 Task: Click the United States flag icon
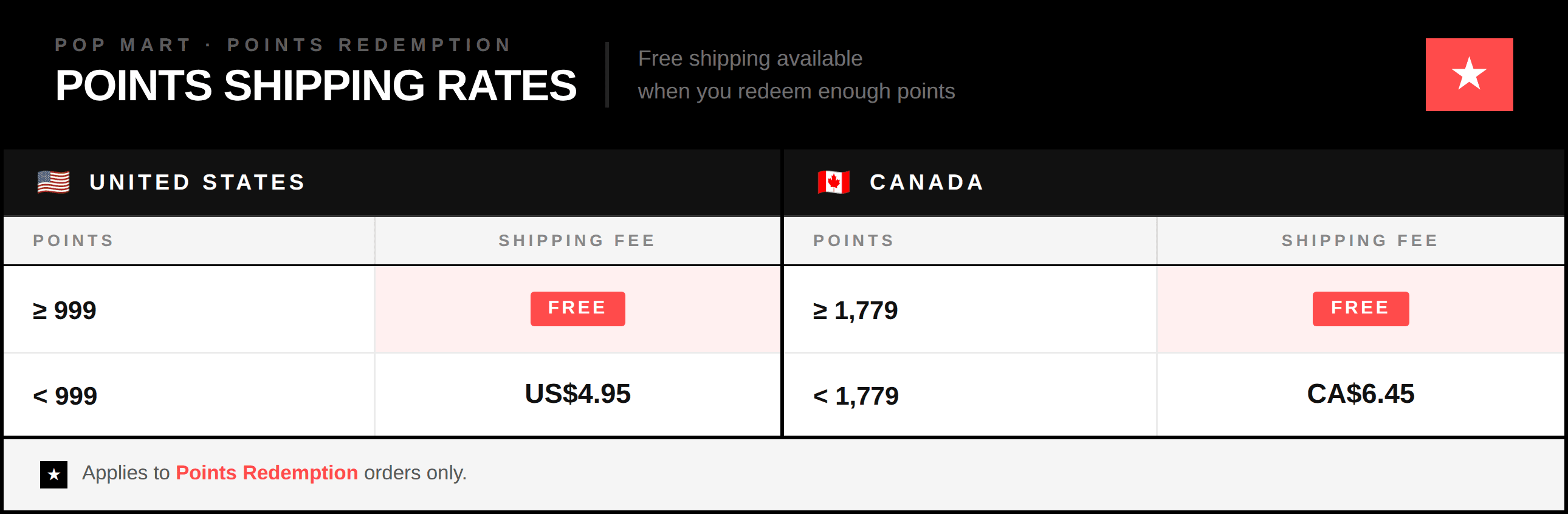[53, 182]
